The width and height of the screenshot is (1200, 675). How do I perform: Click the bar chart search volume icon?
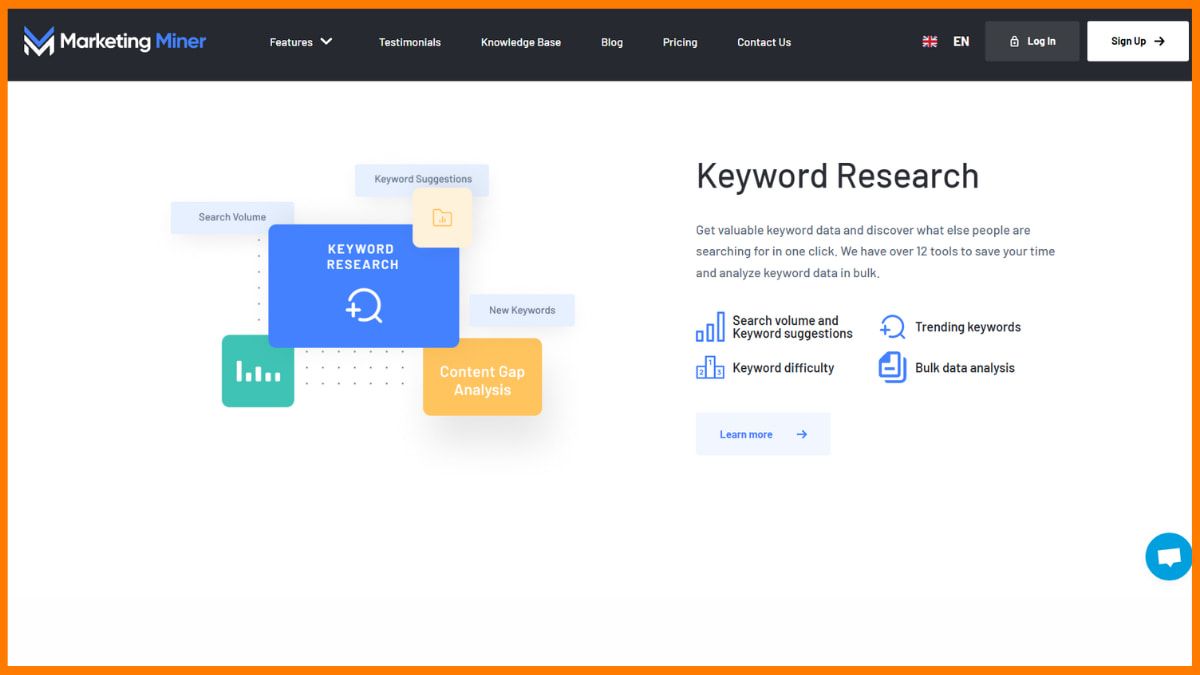pos(710,327)
